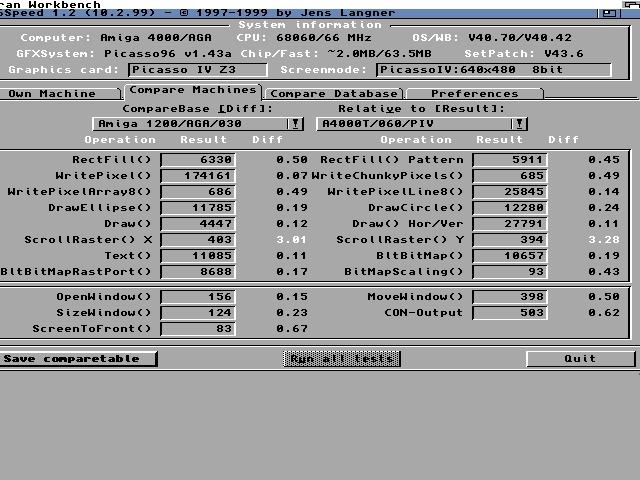The height and width of the screenshot is (480, 640).
Task: Click the ScrollRaster() Y diff value 3.28
Action: [604, 240]
